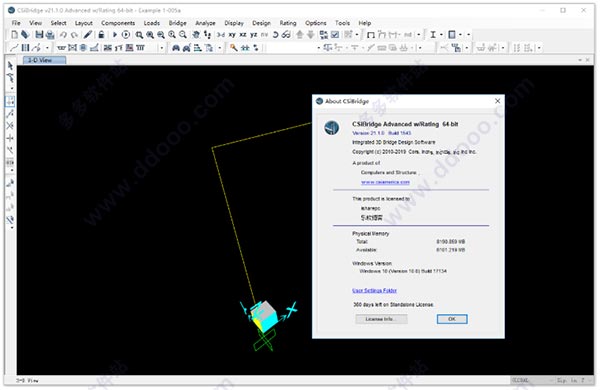Open the Rating menu

(288, 23)
